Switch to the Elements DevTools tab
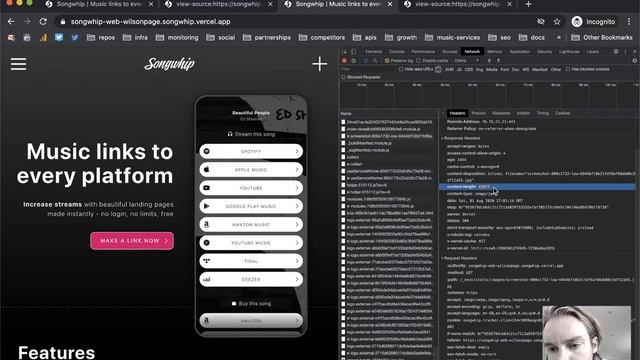 373,52
